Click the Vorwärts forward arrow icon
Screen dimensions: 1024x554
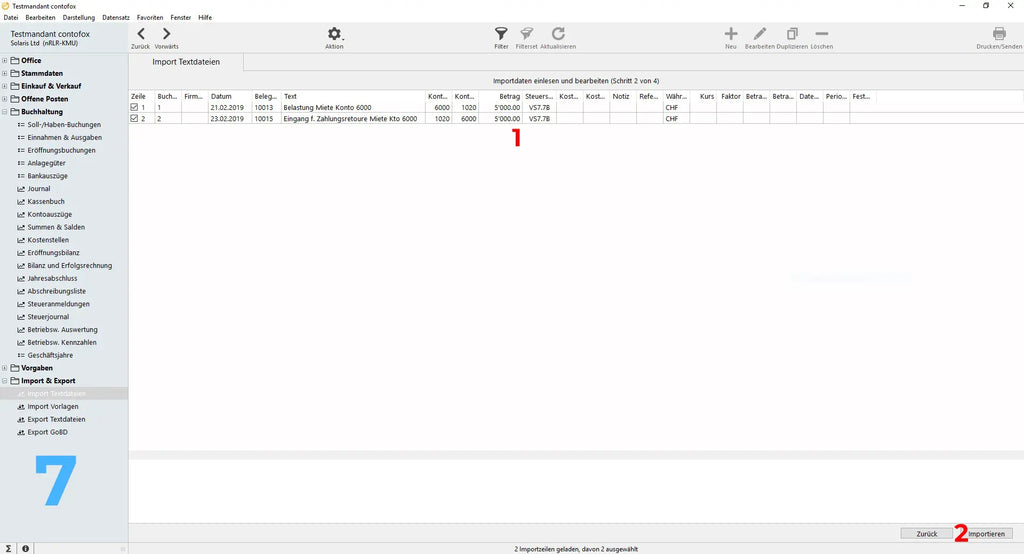pyautogui.click(x=166, y=35)
